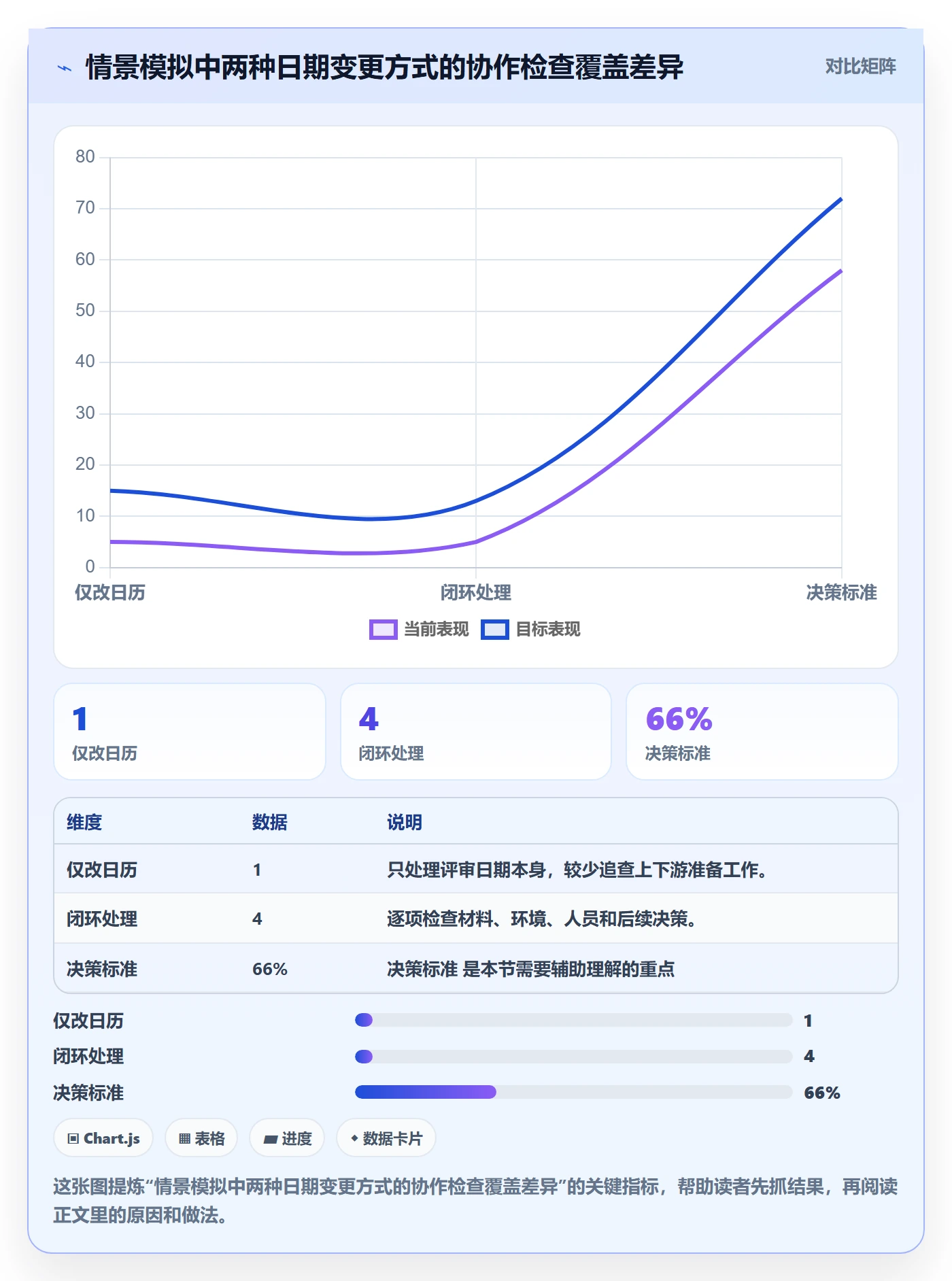This screenshot has height=1281, width=952.
Task: Click the 闭环处理 x-axis label on chart
Action: click(476, 593)
